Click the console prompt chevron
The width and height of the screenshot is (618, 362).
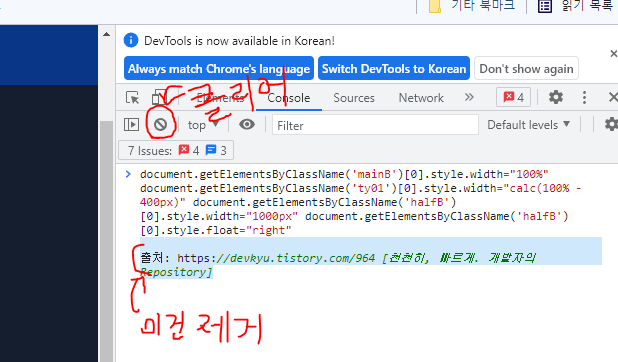pos(128,174)
